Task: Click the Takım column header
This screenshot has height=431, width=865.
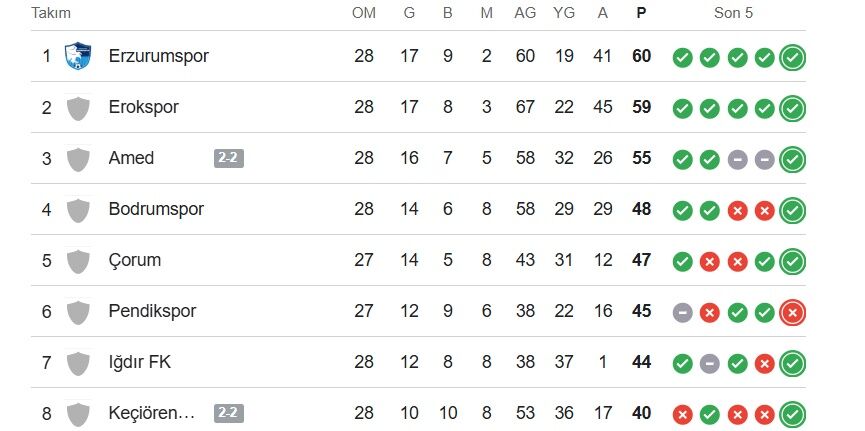Action: pos(51,14)
